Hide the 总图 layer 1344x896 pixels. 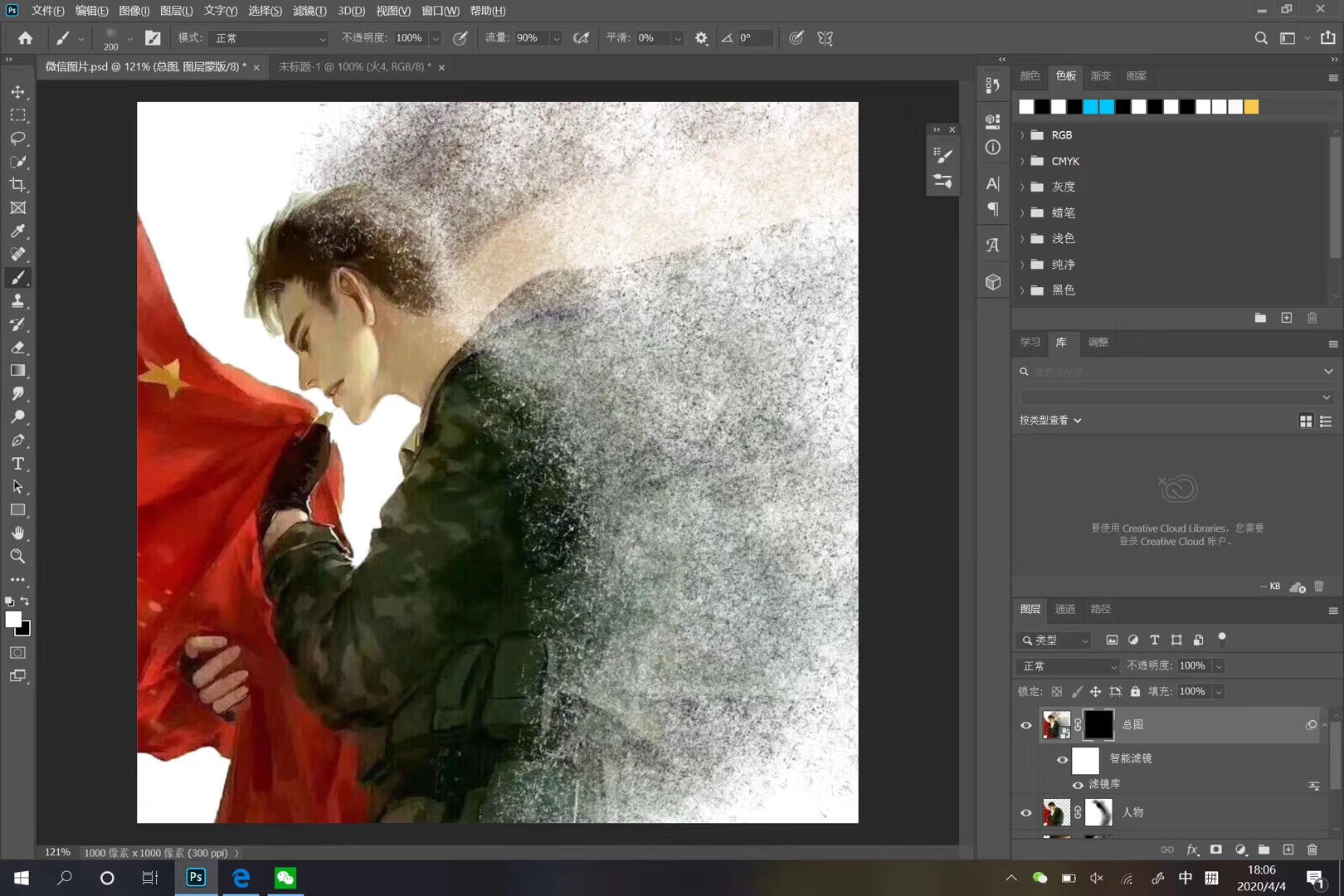[x=1026, y=725]
